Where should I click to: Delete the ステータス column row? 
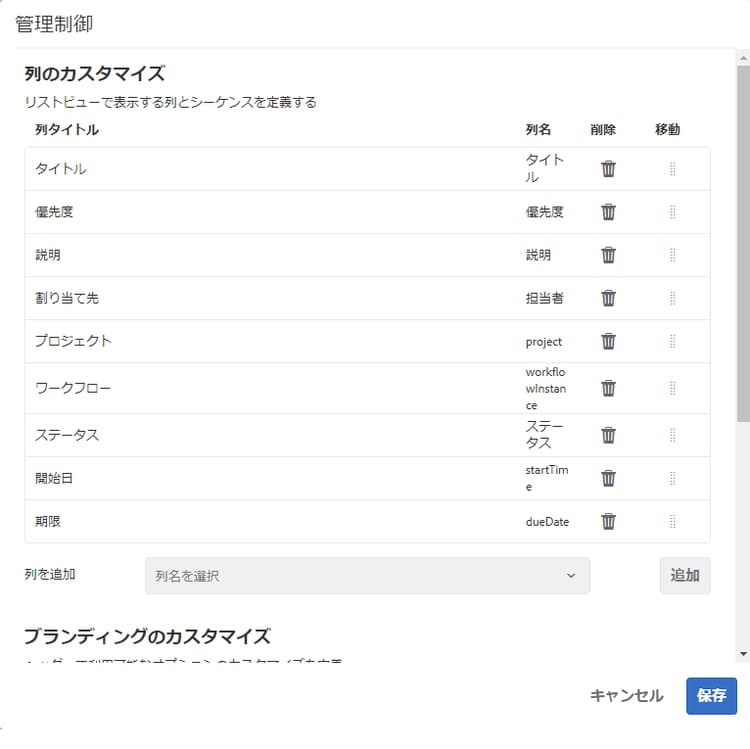608,435
